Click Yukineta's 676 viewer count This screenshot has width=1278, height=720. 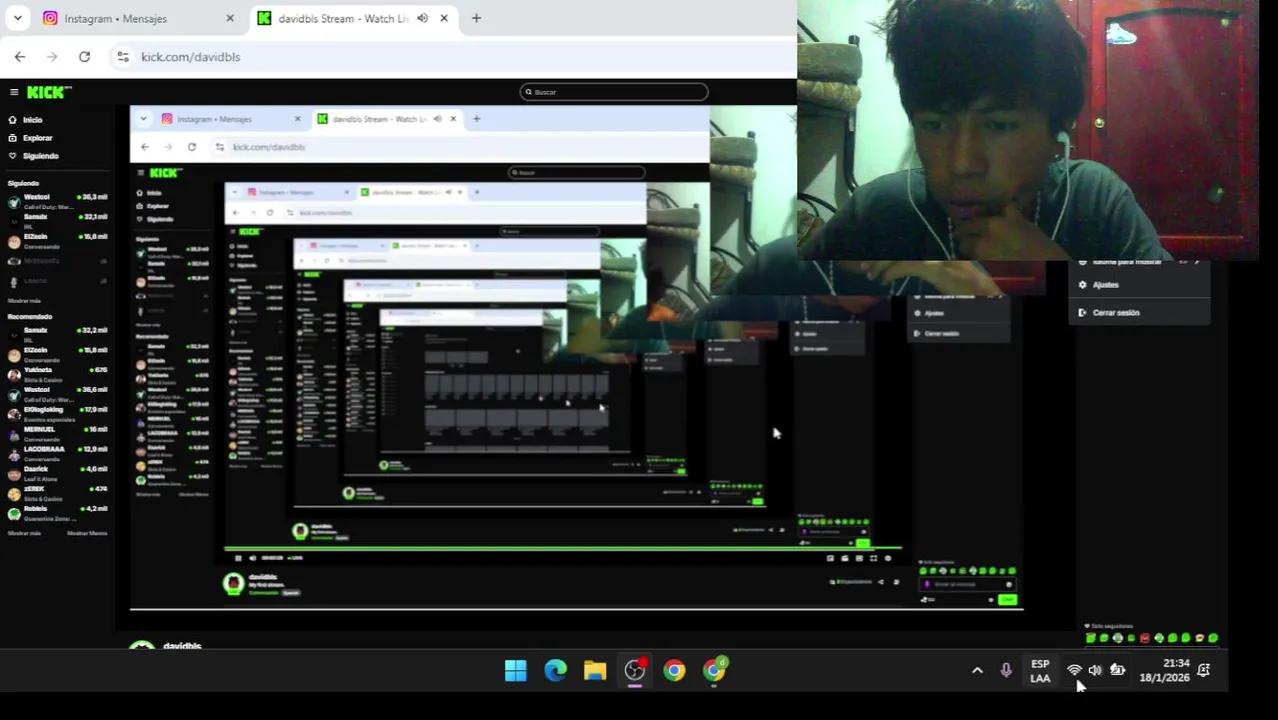(x=100, y=370)
